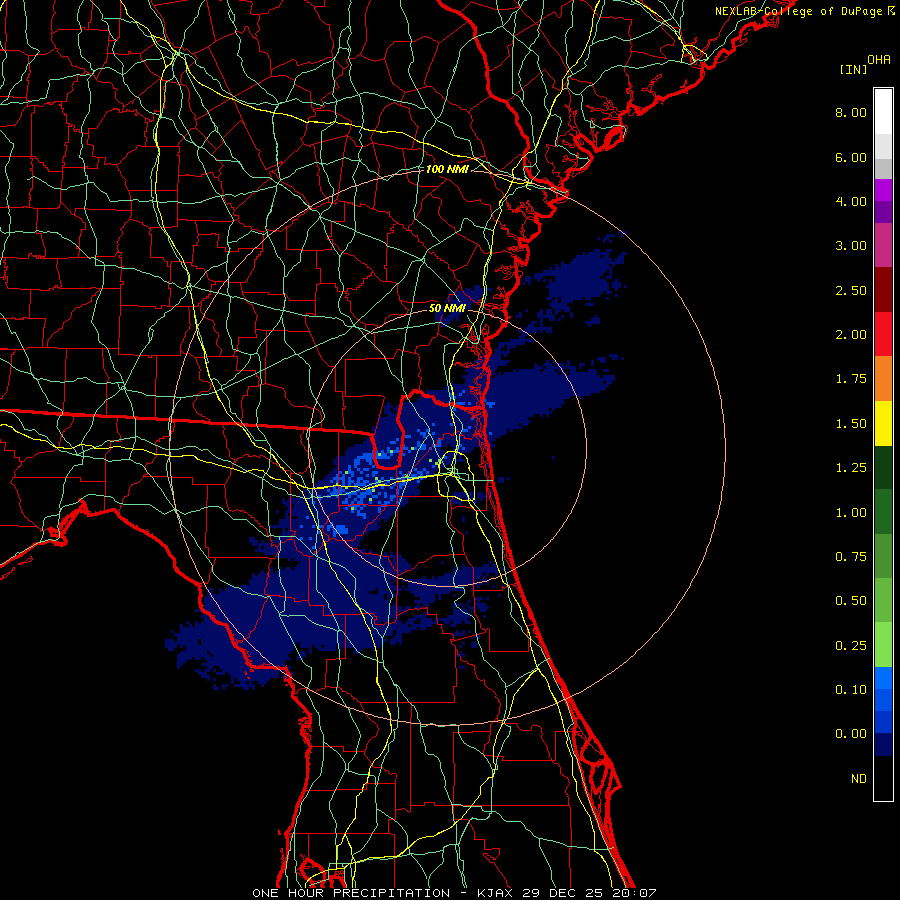
Task: Click the ND legend label
Action: pos(859,779)
